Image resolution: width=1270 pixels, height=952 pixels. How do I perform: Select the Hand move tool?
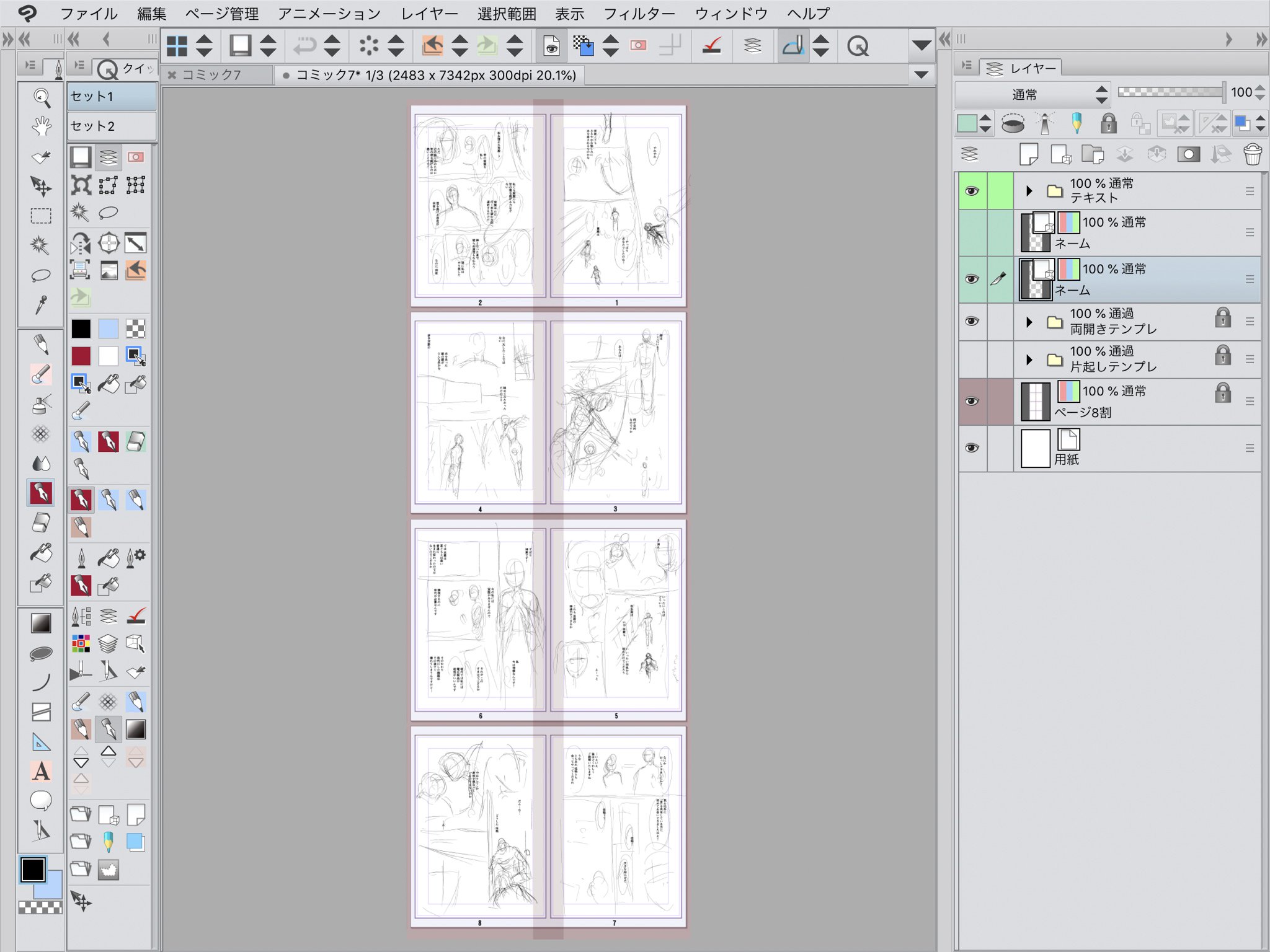[41, 126]
